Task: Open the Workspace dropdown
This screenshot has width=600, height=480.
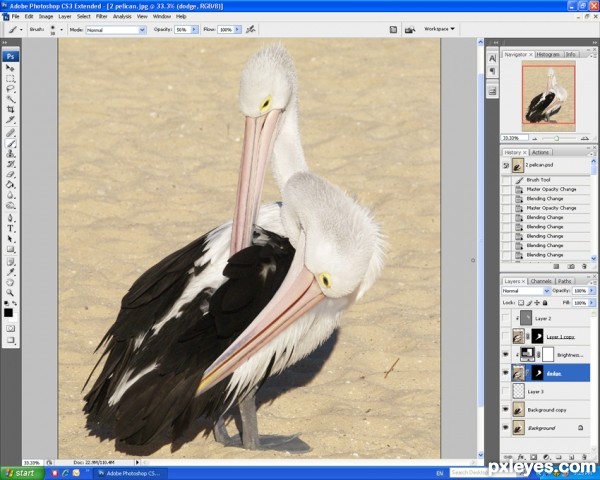Action: [x=439, y=29]
